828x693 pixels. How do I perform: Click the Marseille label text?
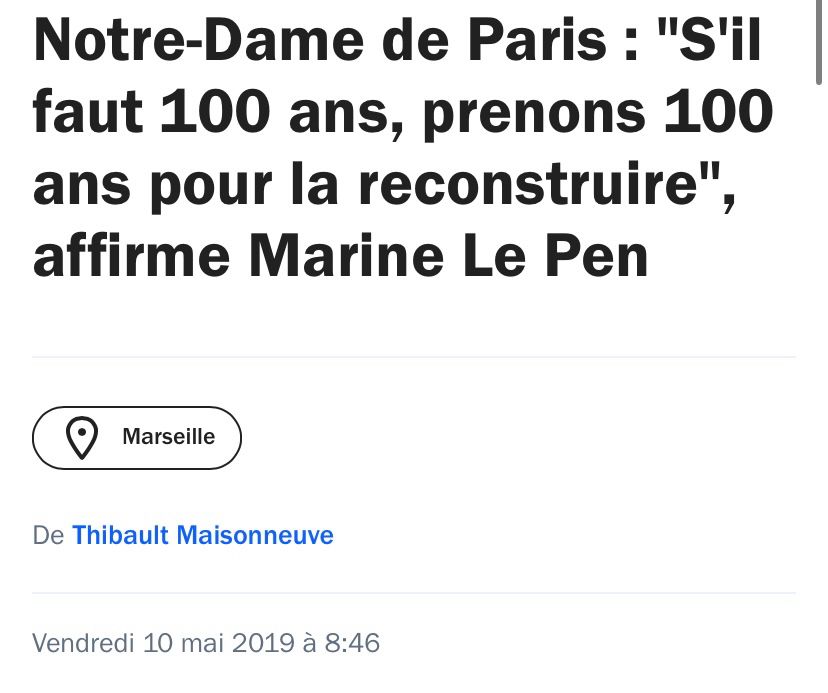coord(168,437)
